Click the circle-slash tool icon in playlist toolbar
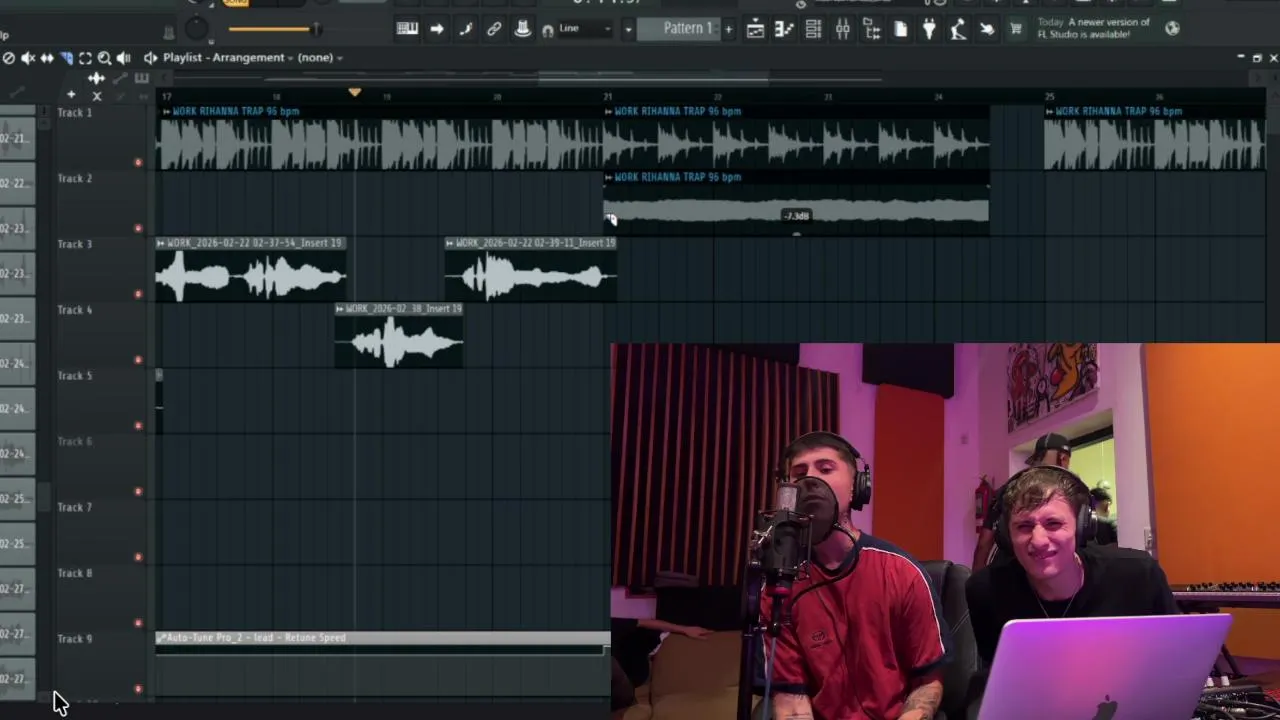 (x=8, y=58)
